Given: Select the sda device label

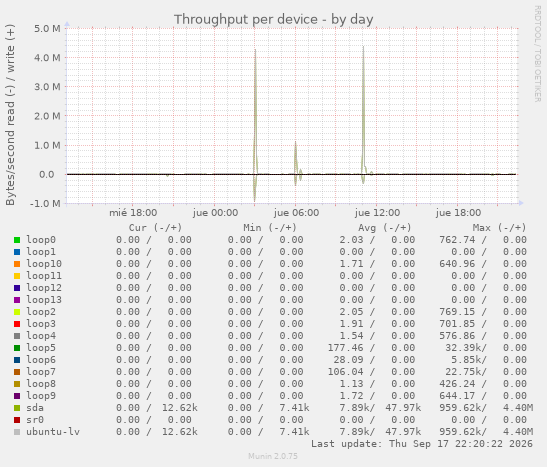Looking at the screenshot, I should 35,408.
